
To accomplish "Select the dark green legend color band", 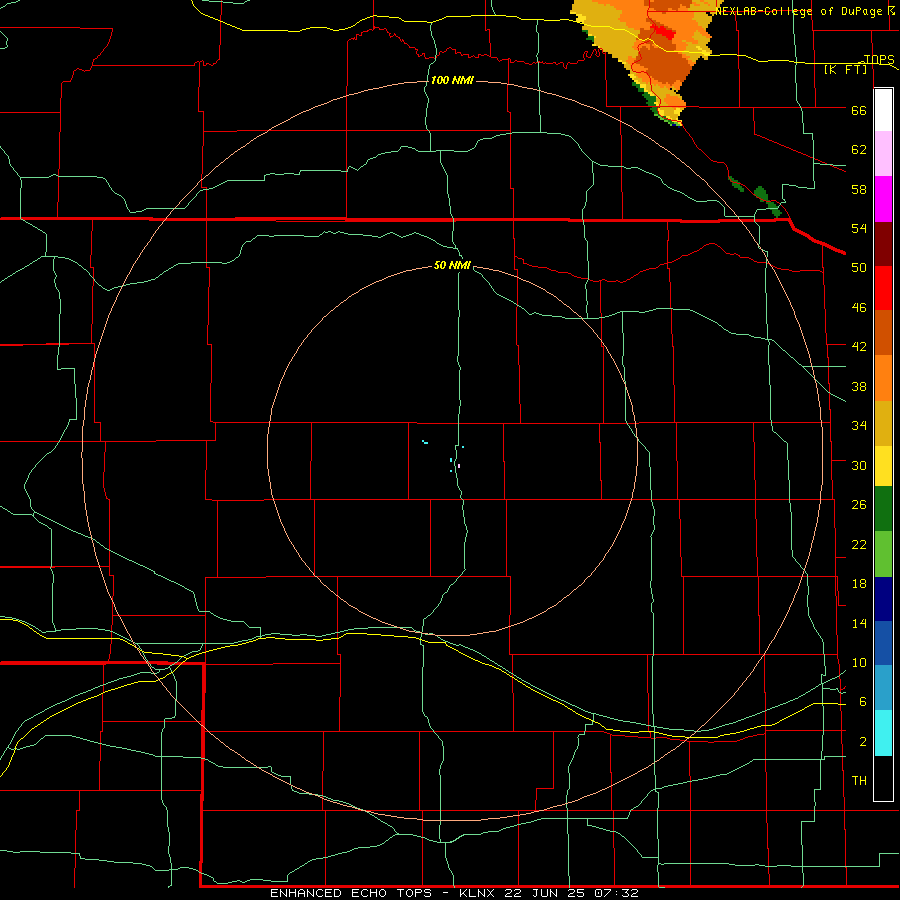I will pos(883,508).
